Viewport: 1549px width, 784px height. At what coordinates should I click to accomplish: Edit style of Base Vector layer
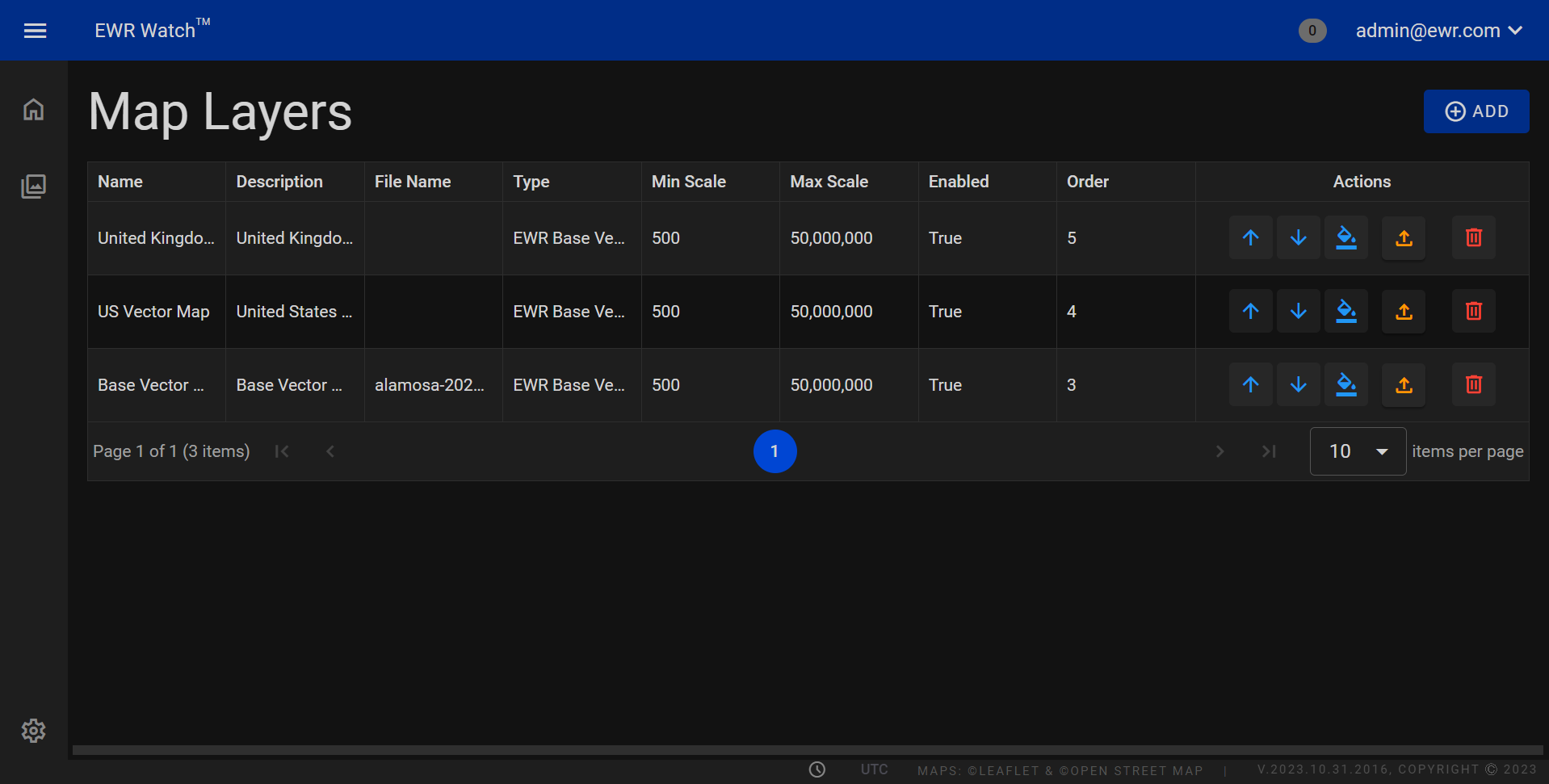[x=1346, y=384]
